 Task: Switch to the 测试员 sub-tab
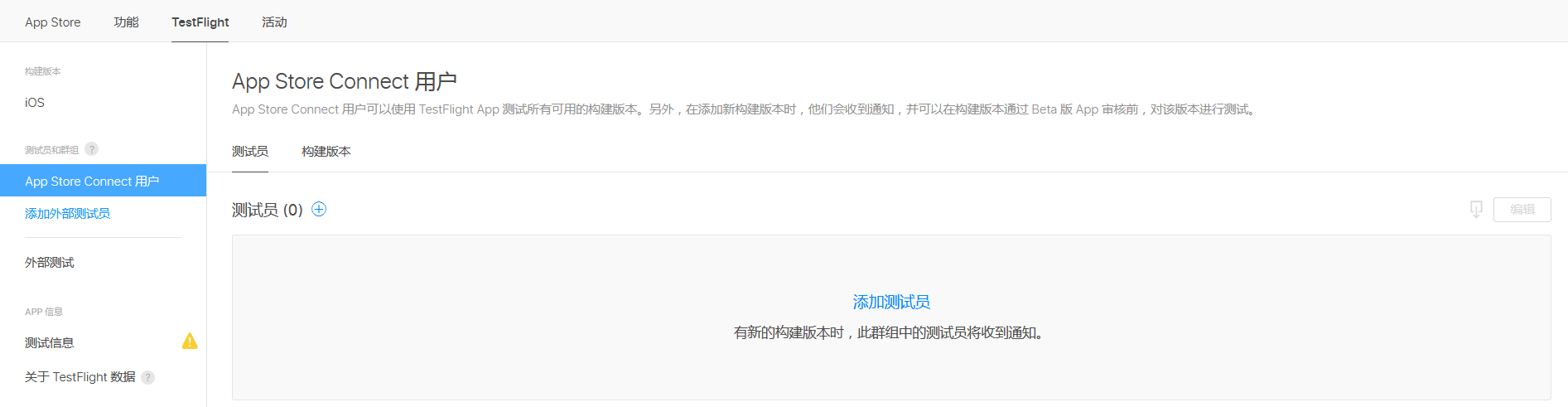pos(250,152)
